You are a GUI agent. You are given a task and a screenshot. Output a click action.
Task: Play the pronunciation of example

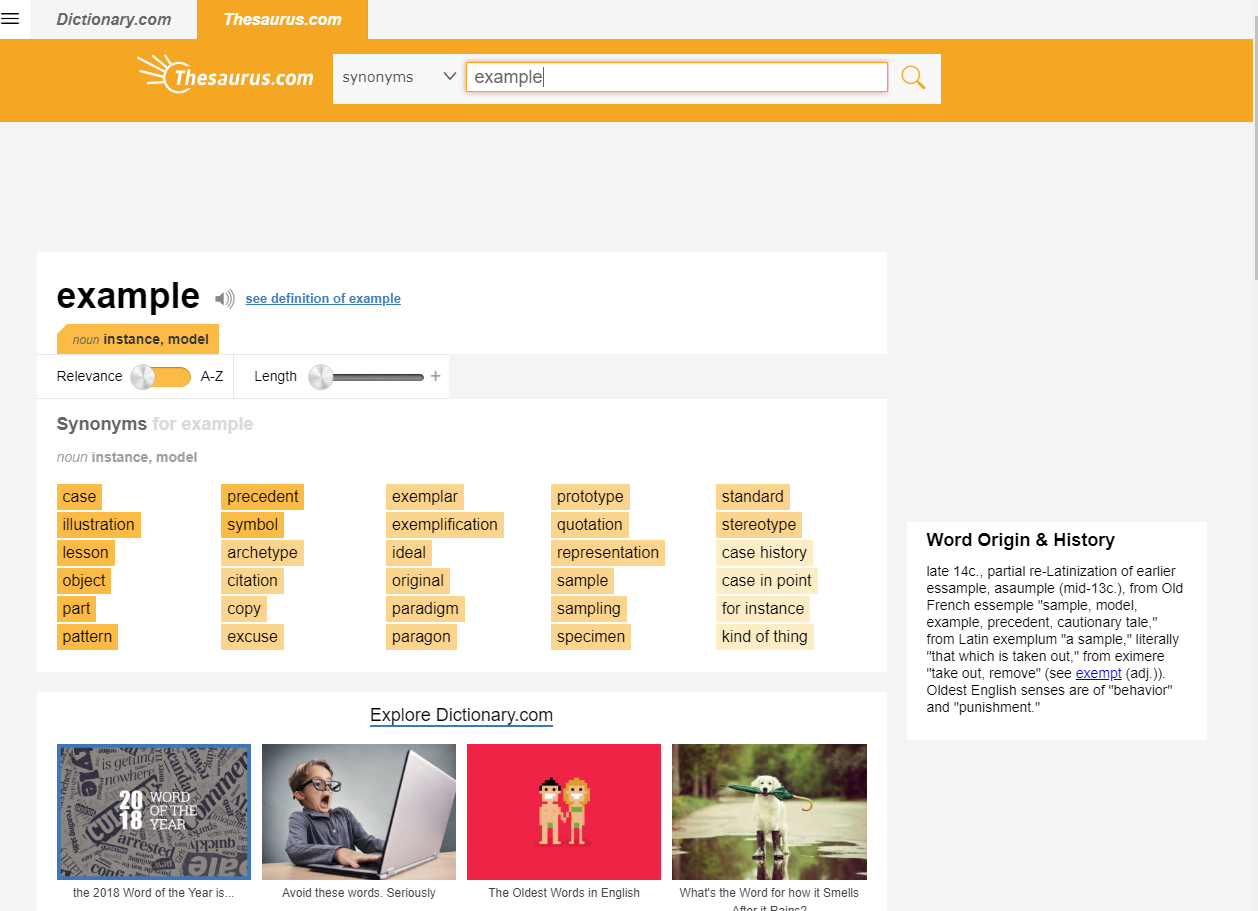point(224,297)
